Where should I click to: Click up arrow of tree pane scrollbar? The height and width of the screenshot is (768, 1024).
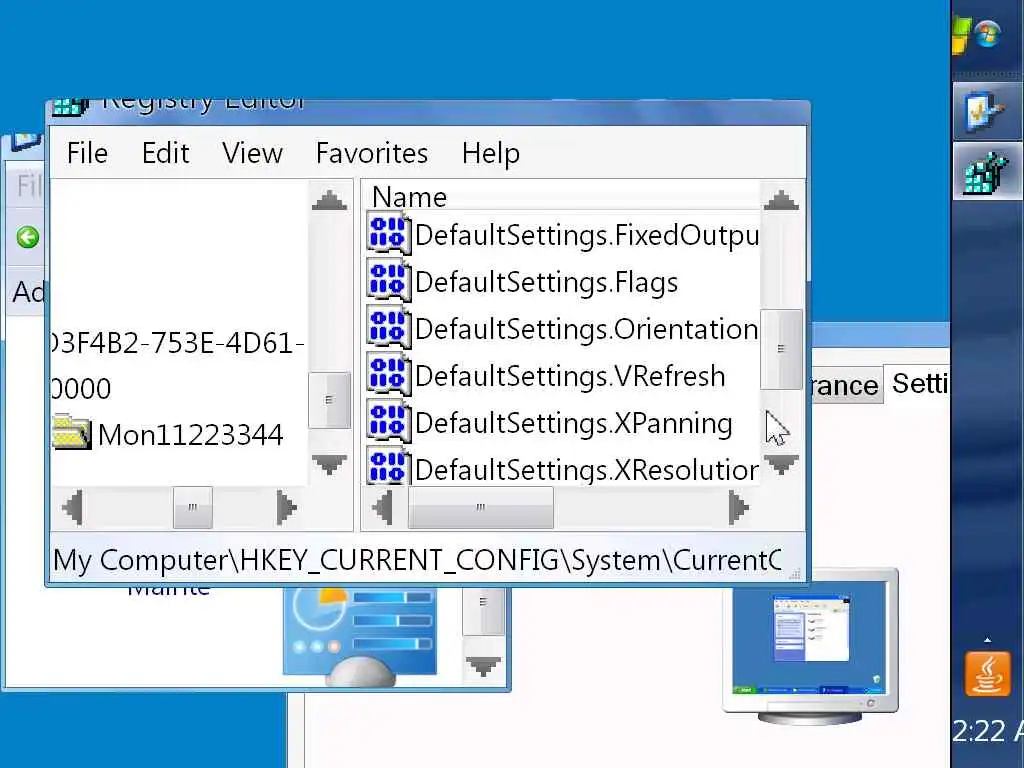329,200
